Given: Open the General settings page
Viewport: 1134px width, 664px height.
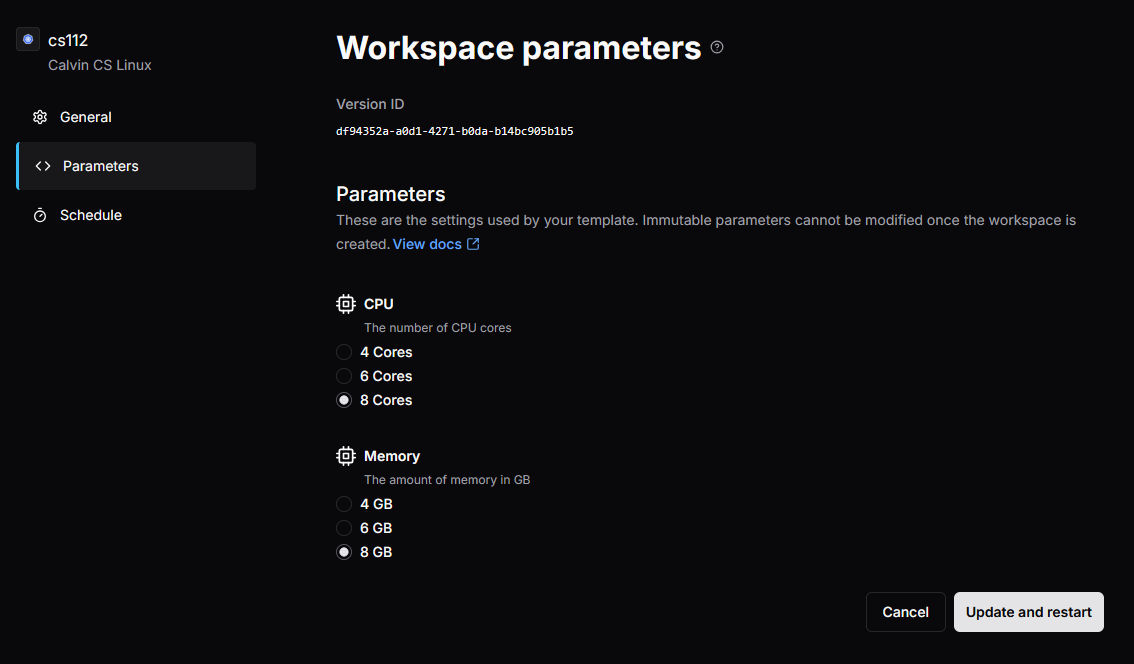Looking at the screenshot, I should coord(86,117).
